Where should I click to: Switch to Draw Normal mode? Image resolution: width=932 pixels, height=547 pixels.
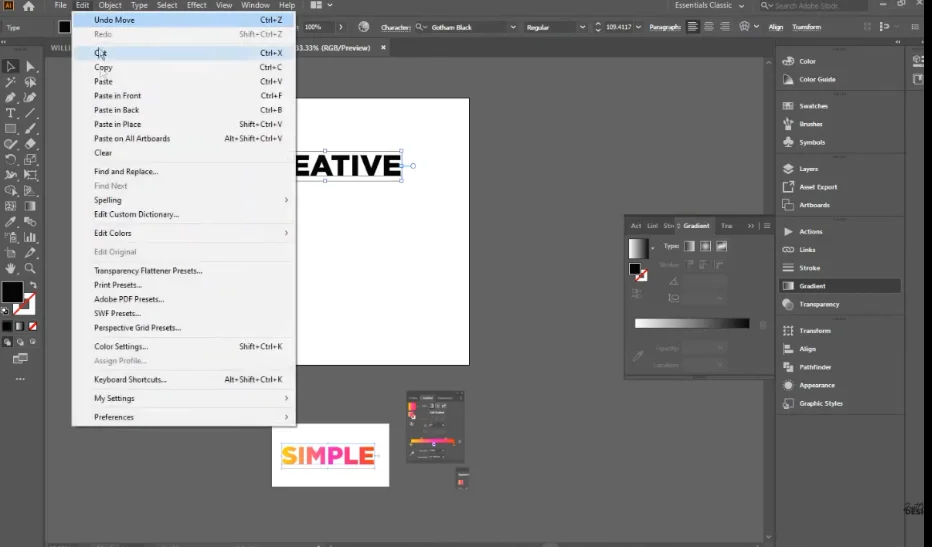click(7, 342)
